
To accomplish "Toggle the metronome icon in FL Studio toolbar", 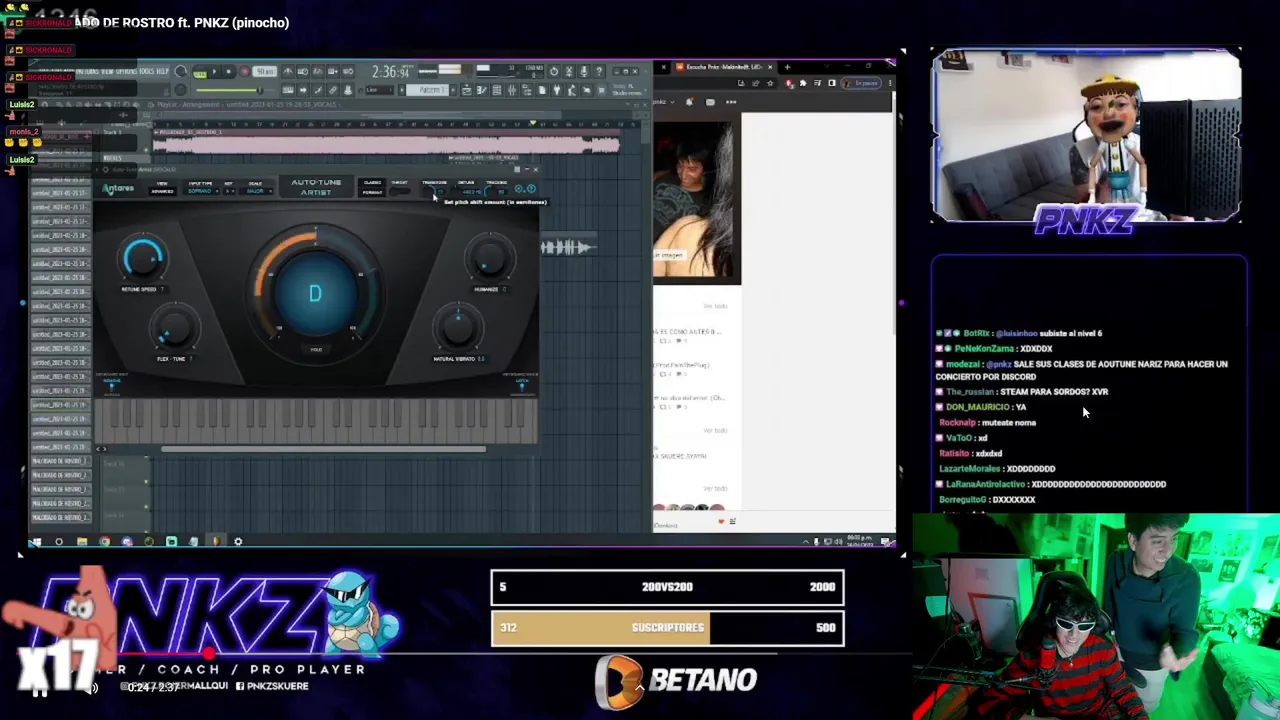I will [x=289, y=71].
